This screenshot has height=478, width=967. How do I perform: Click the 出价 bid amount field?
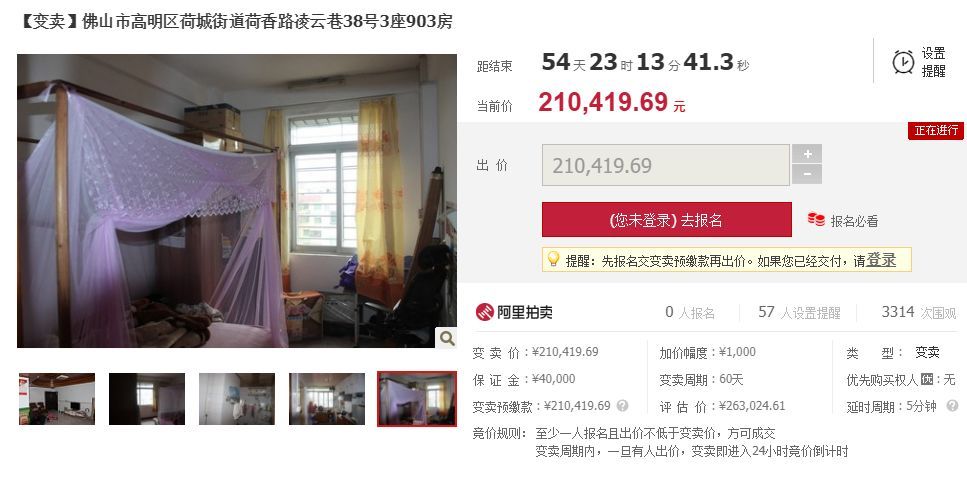pyautogui.click(x=665, y=165)
